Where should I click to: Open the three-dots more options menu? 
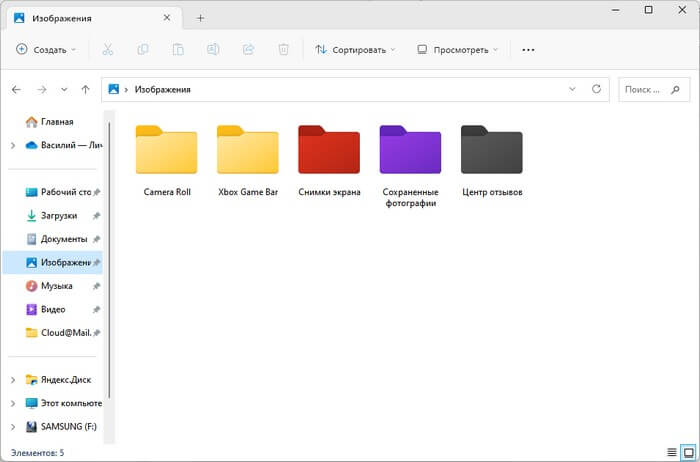(529, 49)
